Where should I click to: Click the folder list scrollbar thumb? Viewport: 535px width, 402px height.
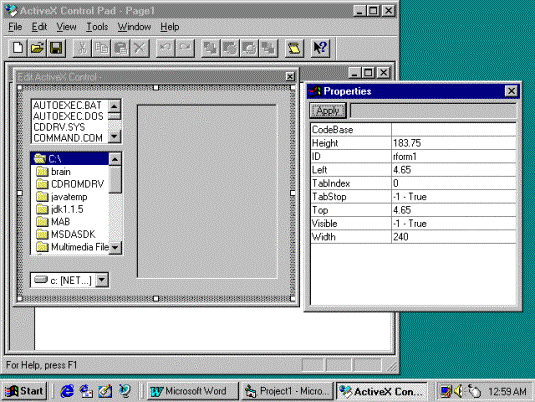click(x=115, y=179)
